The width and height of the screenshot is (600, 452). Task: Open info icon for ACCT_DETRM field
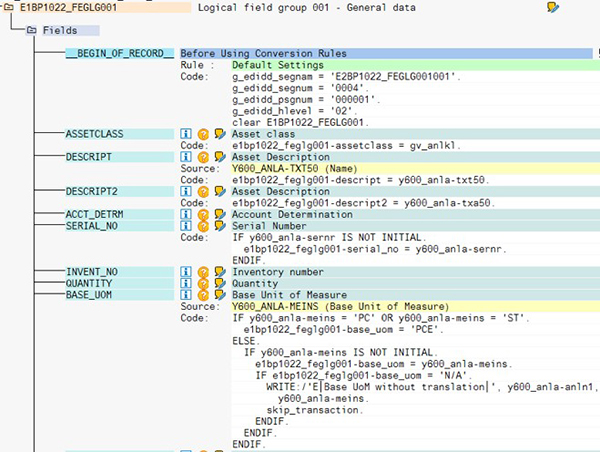[x=186, y=214]
